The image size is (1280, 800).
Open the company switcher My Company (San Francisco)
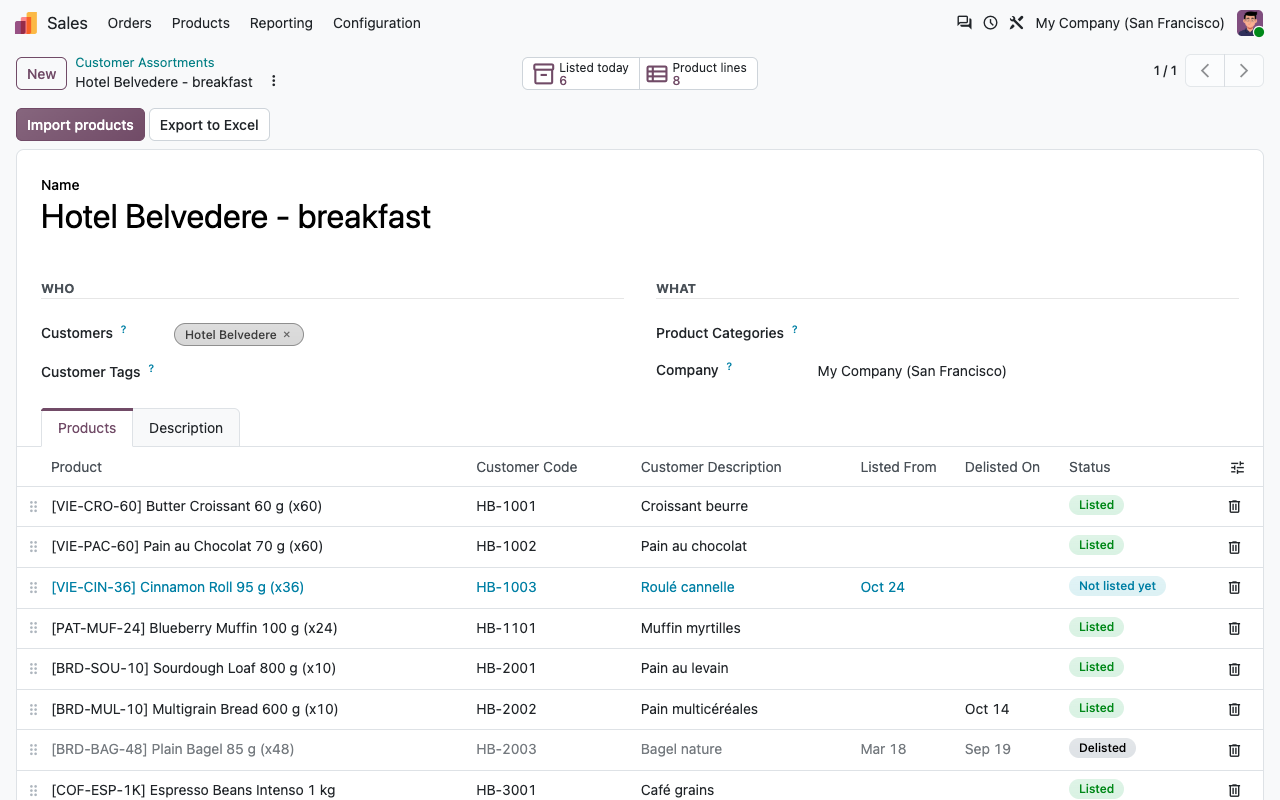(x=1130, y=23)
